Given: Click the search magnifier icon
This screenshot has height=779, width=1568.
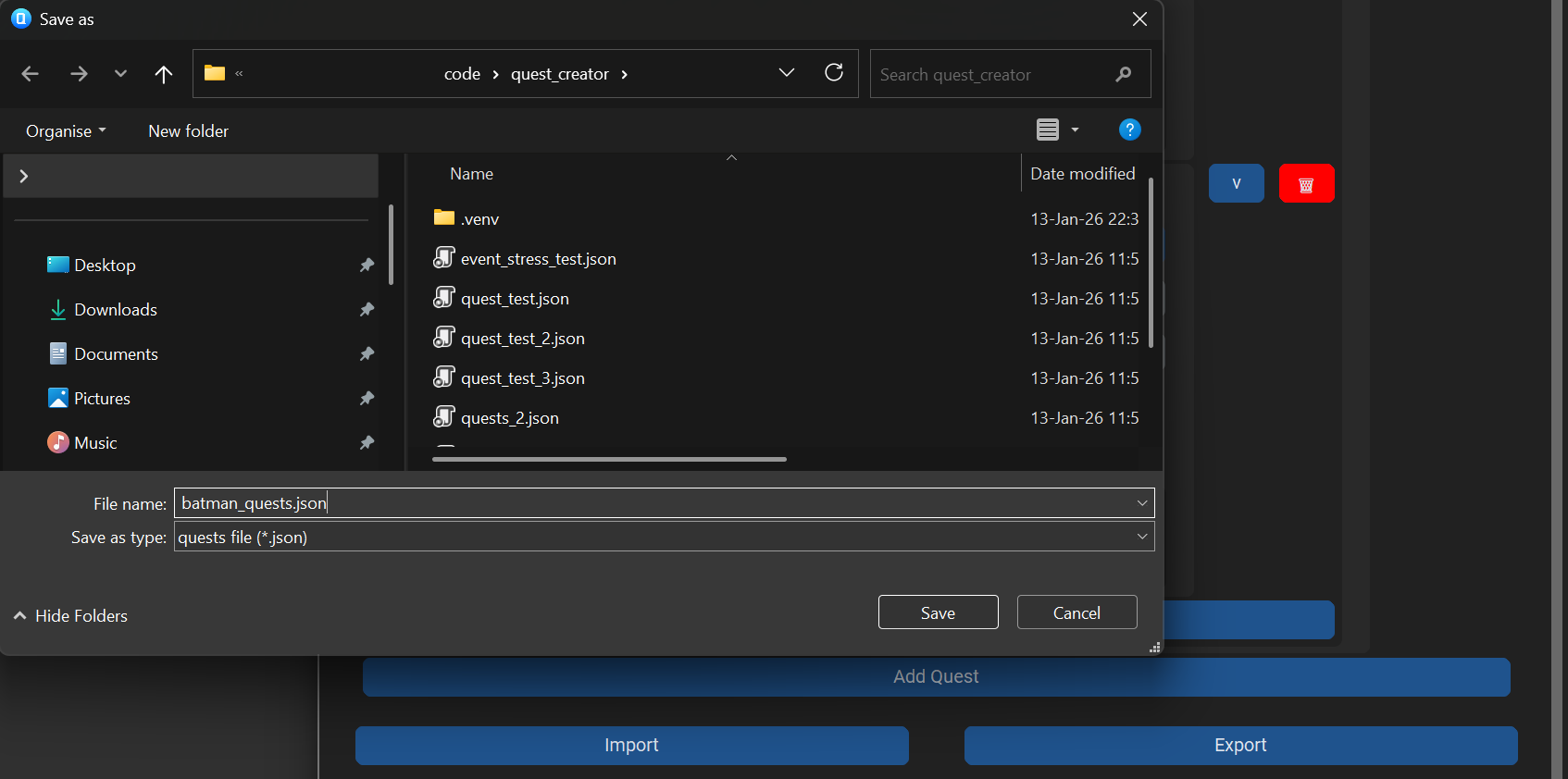Looking at the screenshot, I should tap(1124, 74).
